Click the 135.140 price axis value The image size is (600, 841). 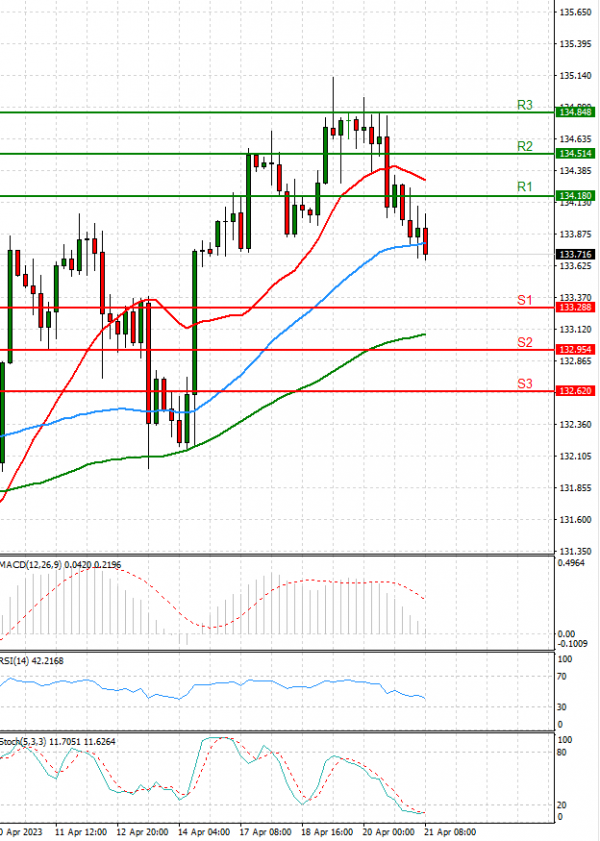(575, 76)
